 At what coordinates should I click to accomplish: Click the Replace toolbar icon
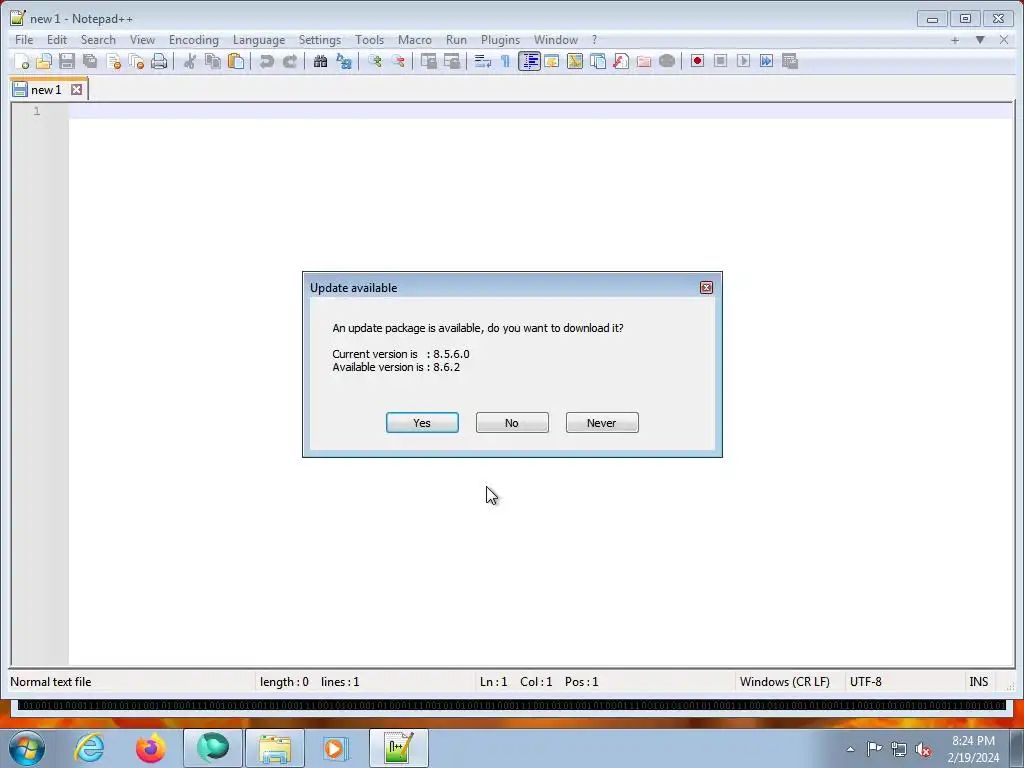click(x=344, y=61)
